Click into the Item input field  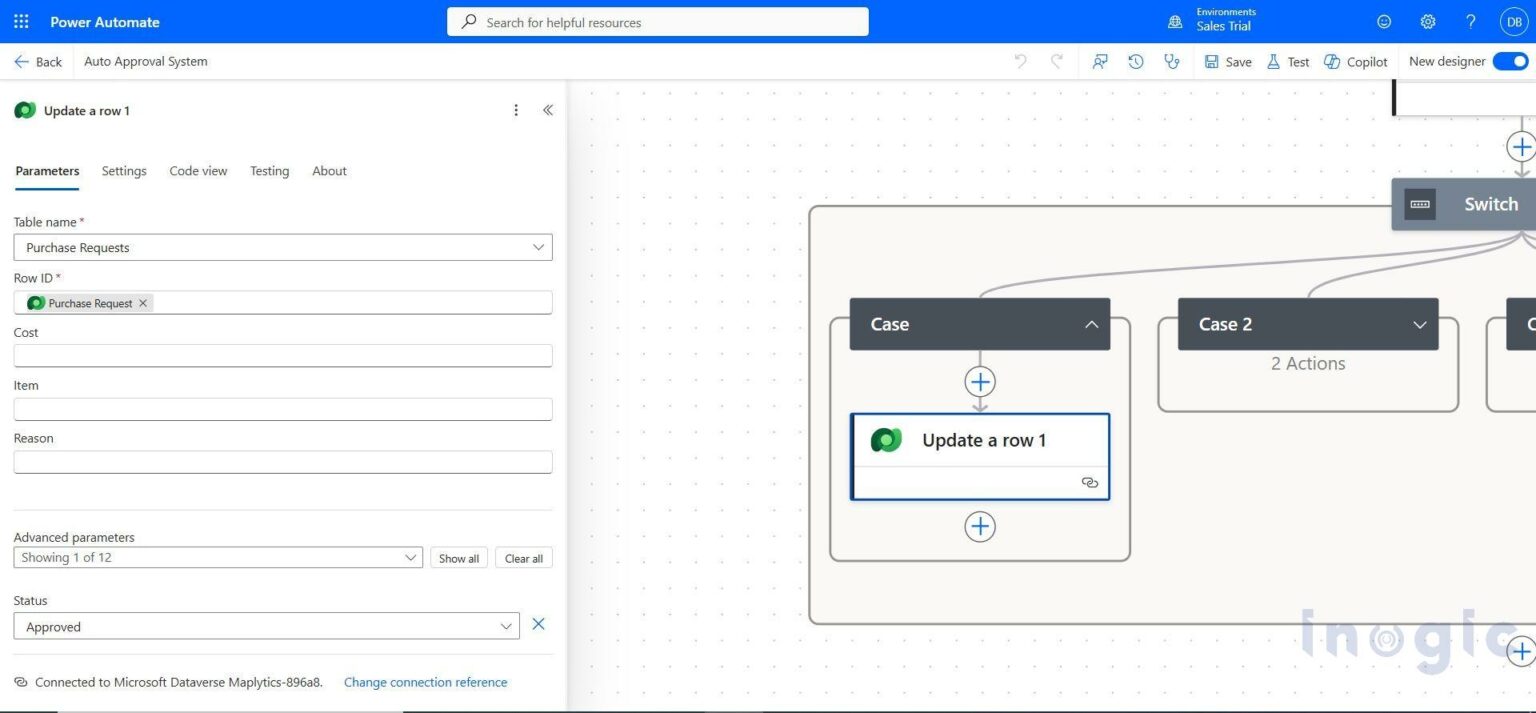(283, 409)
